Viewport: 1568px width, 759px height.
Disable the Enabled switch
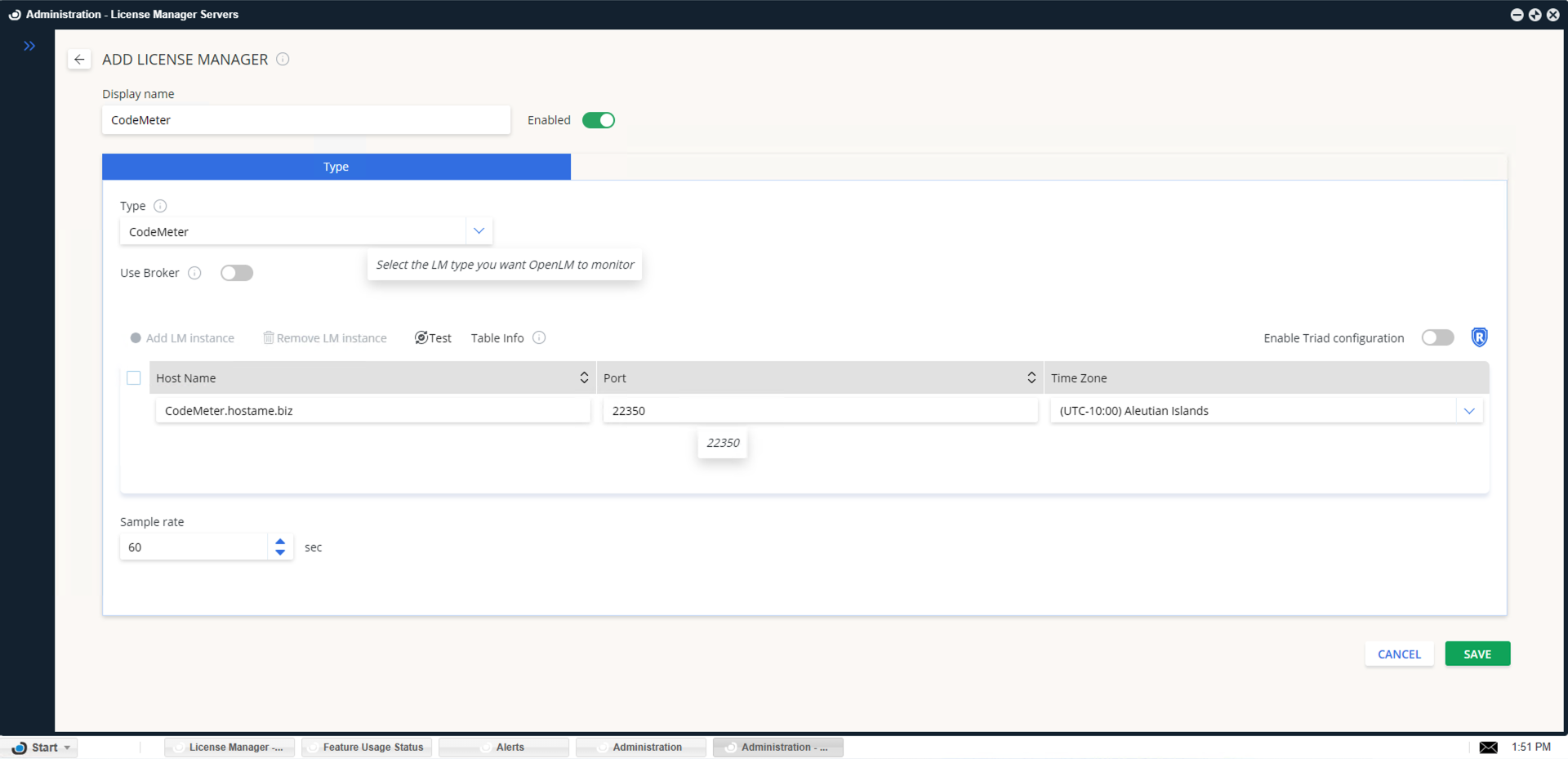tap(599, 119)
